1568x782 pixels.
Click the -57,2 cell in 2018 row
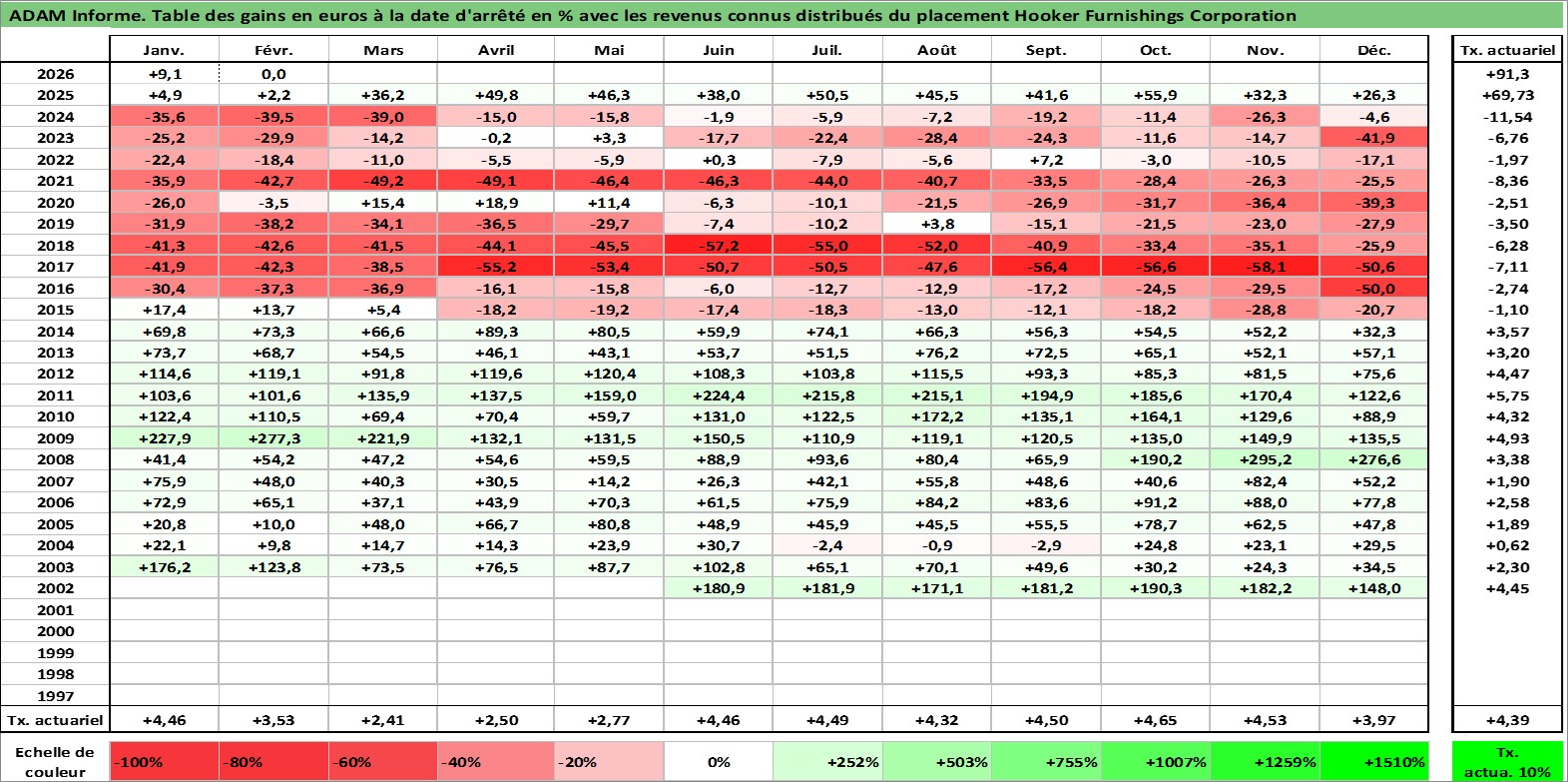[x=719, y=246]
